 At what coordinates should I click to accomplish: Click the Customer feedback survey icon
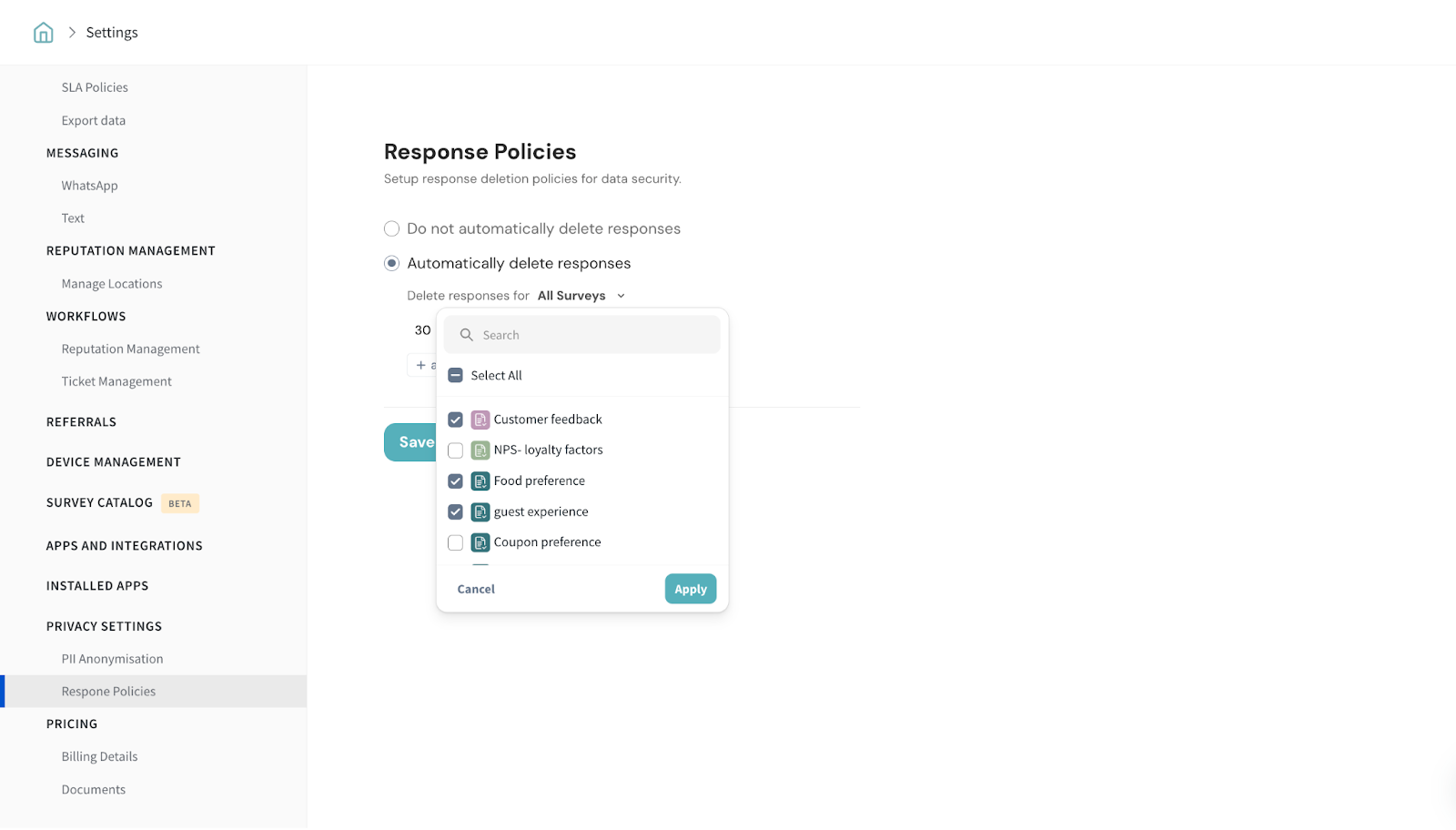click(x=480, y=420)
